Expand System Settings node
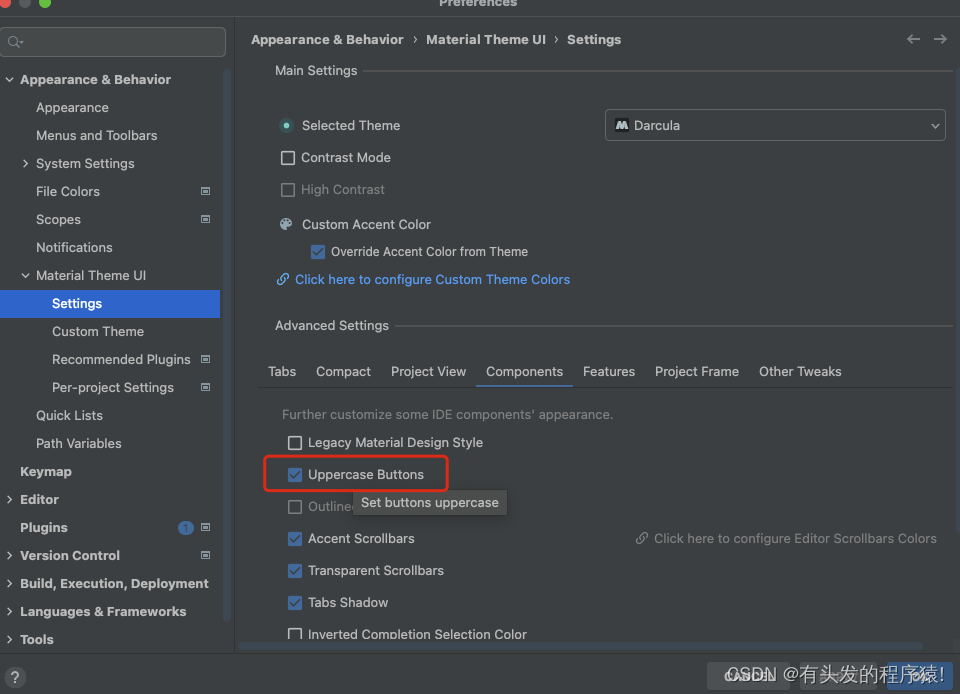This screenshot has width=960, height=694. tap(25, 163)
